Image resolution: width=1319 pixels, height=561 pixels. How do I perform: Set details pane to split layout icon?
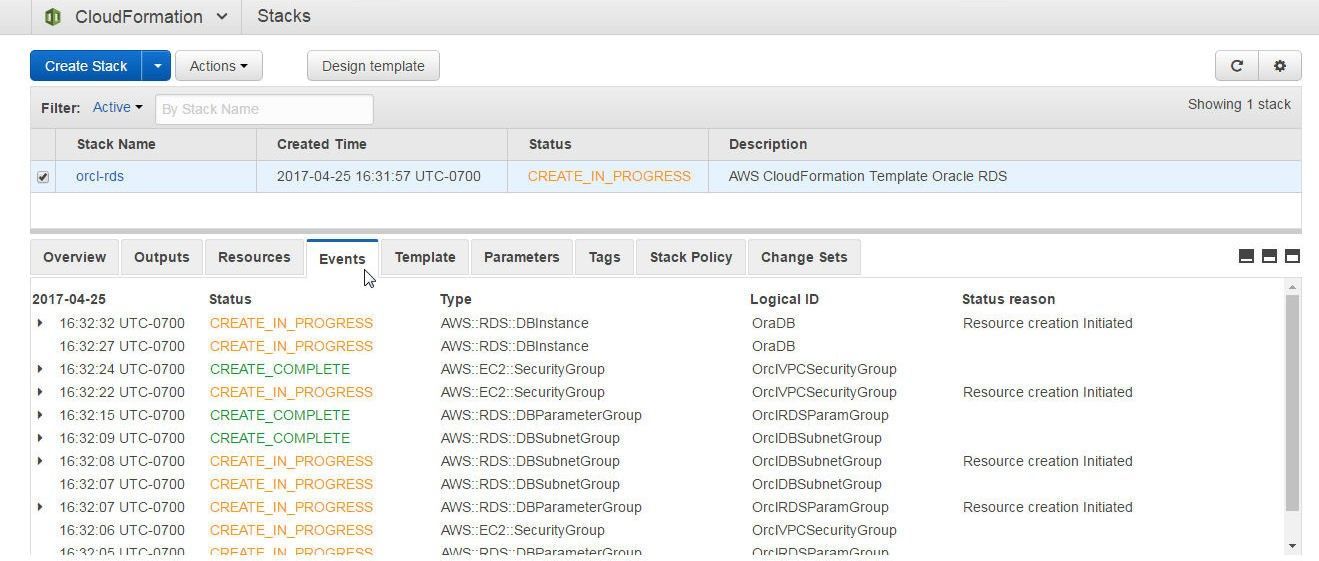1269,256
